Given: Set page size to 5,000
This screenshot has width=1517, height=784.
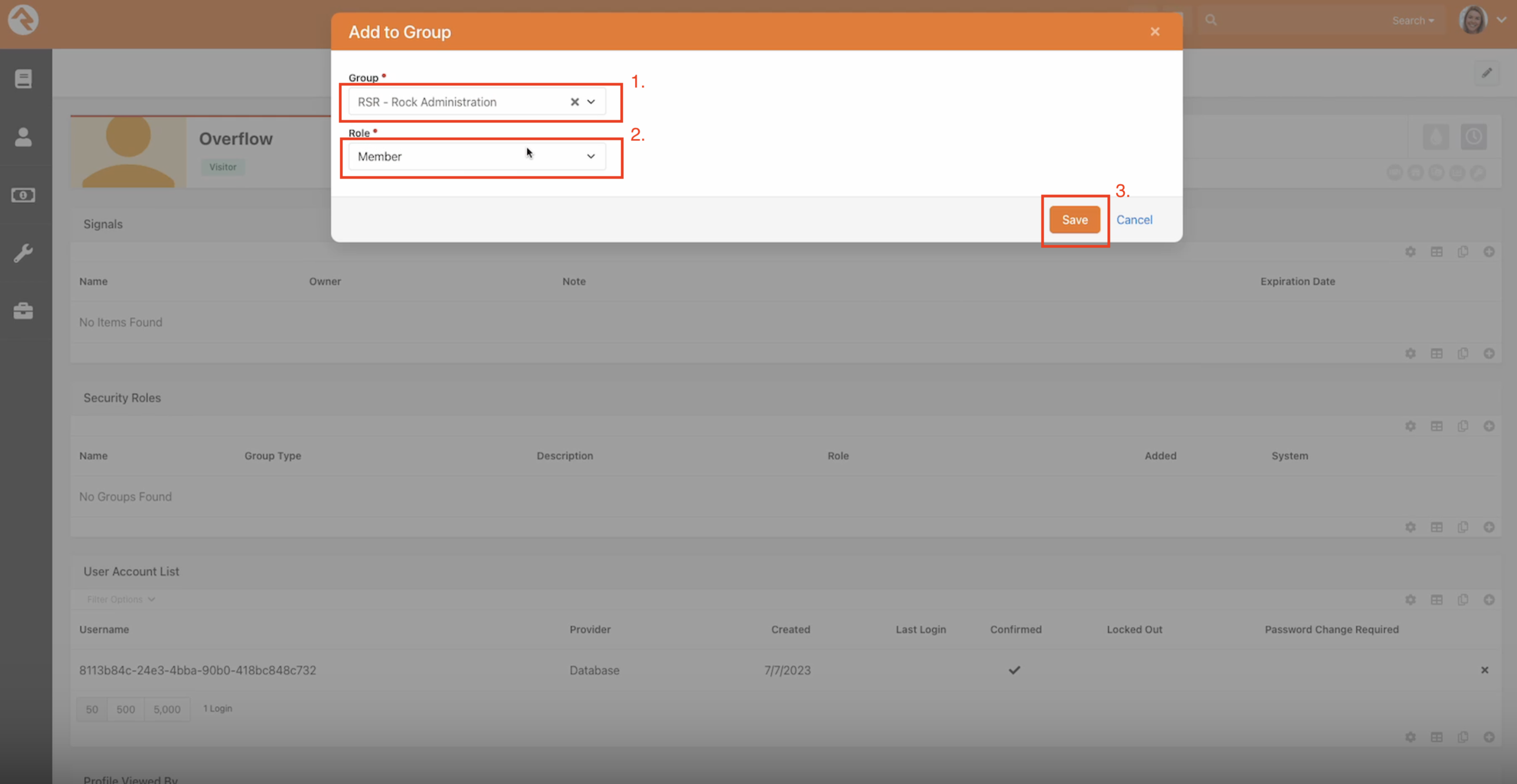Looking at the screenshot, I should (x=167, y=710).
